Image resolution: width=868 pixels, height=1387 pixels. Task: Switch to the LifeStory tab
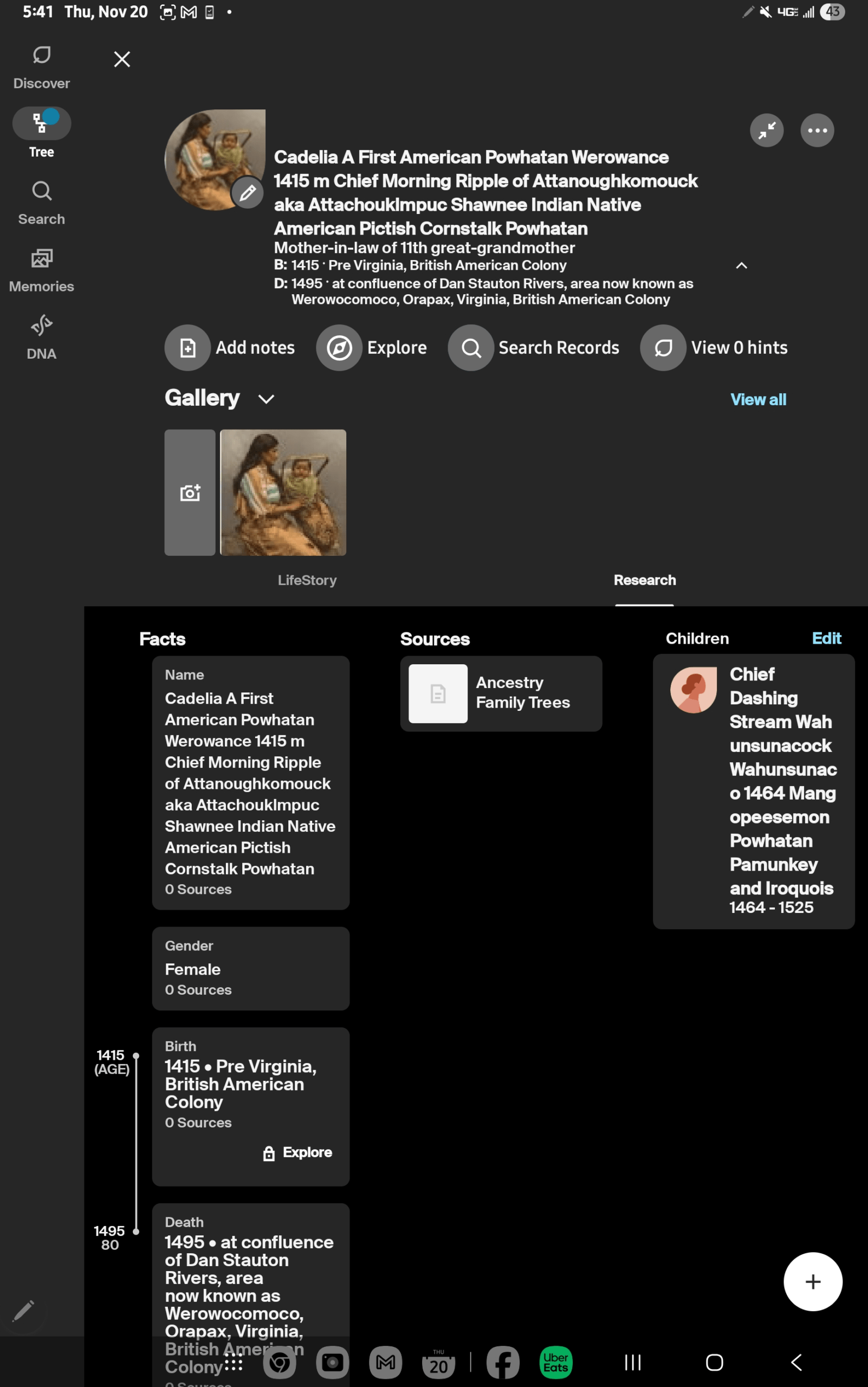(307, 580)
